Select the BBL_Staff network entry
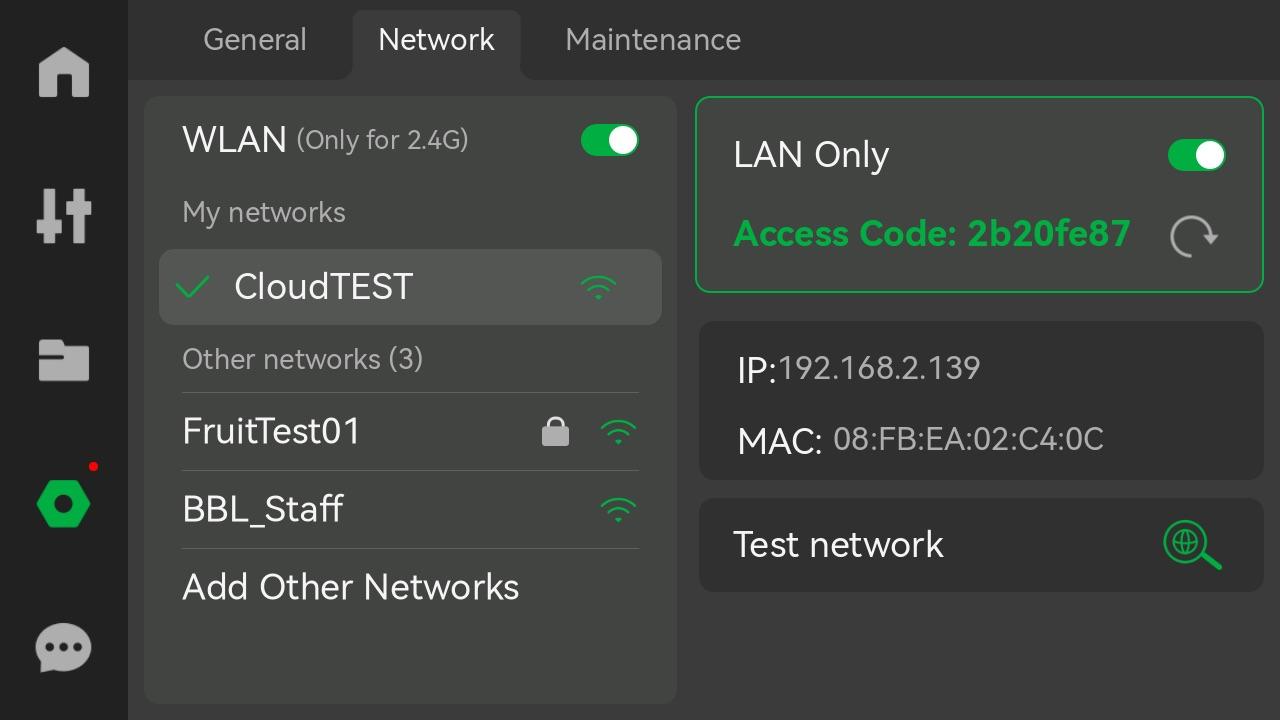Screen dimensions: 1280x720 point(410,510)
